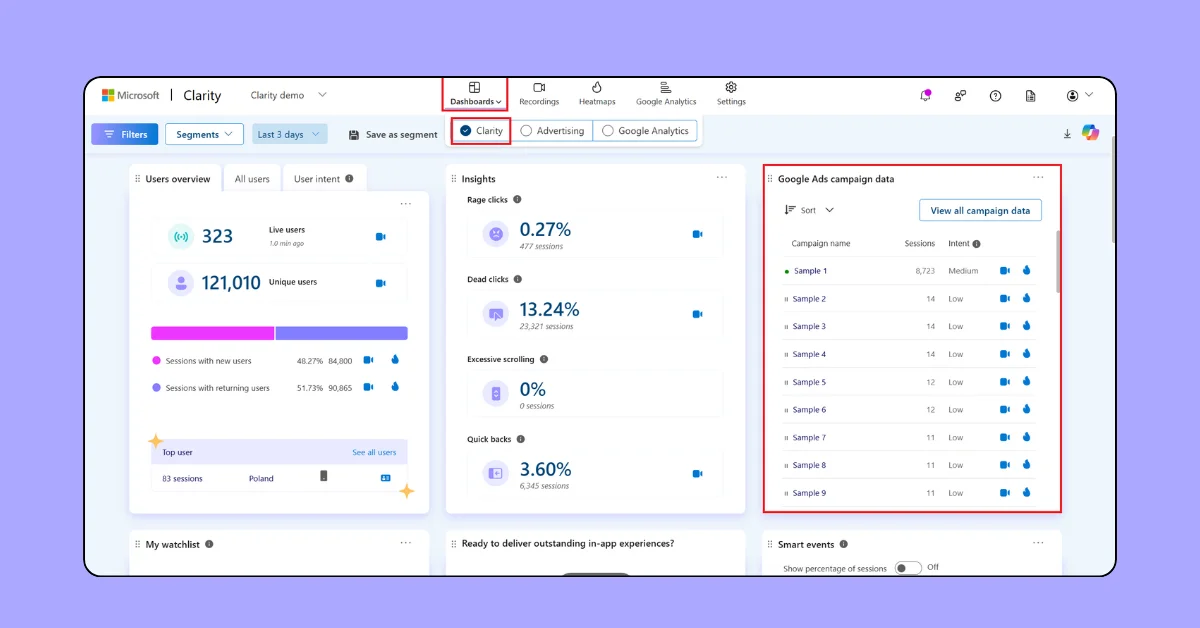The height and width of the screenshot is (628, 1200).
Task: Select the Google Analytics dashboard radio option
Action: click(645, 131)
